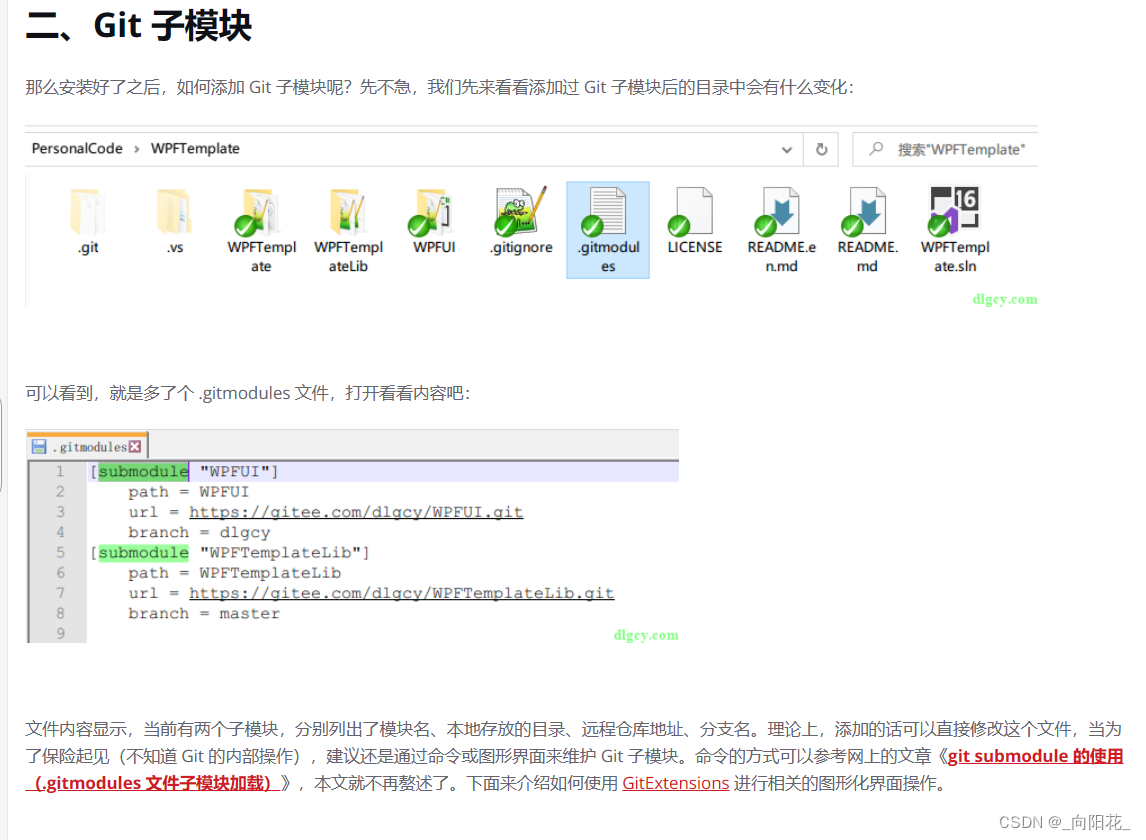This screenshot has height=840, width=1146.
Task: Open the GitExtensions link
Action: (675, 783)
